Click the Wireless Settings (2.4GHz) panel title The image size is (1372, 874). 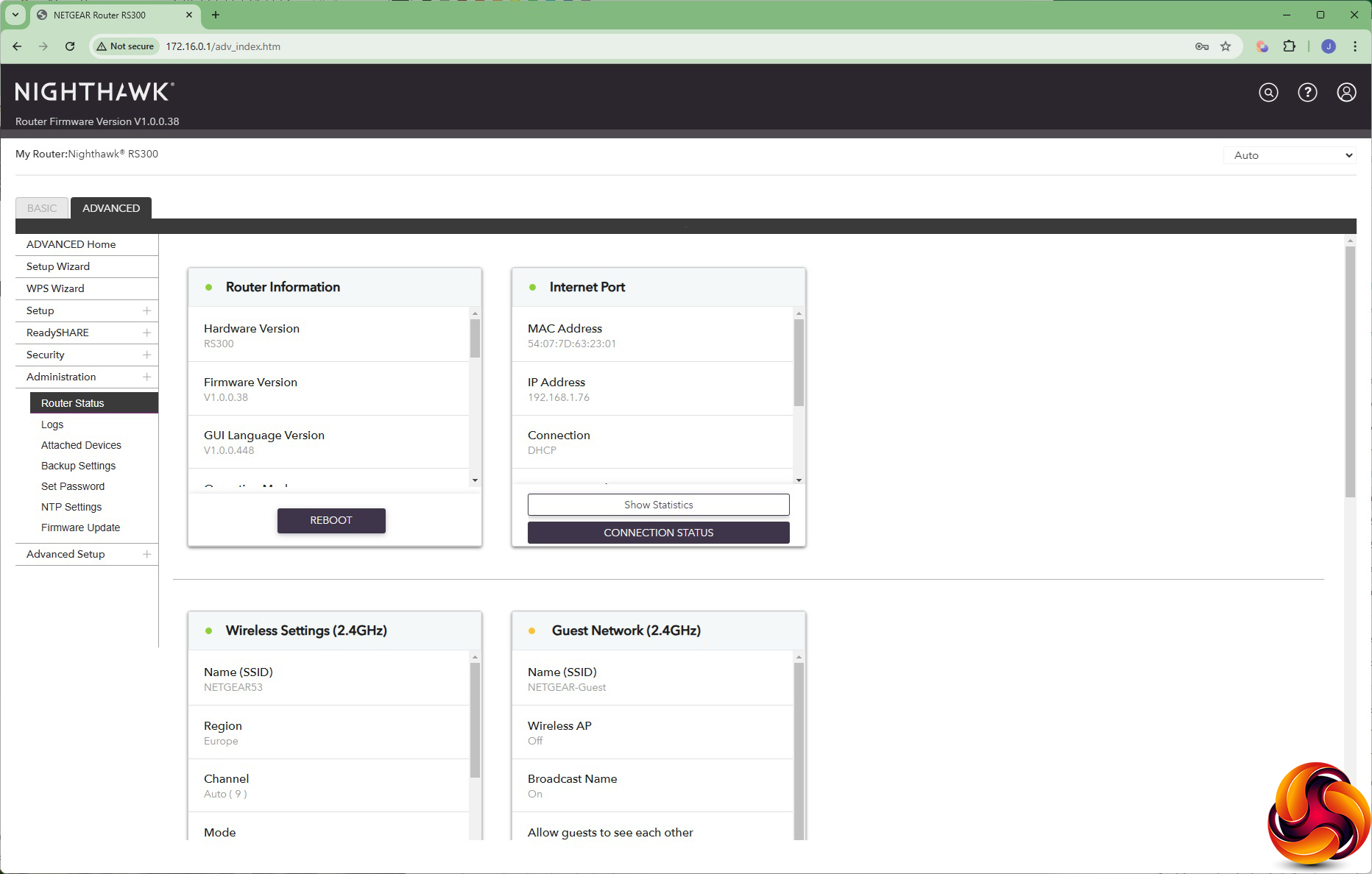point(306,630)
